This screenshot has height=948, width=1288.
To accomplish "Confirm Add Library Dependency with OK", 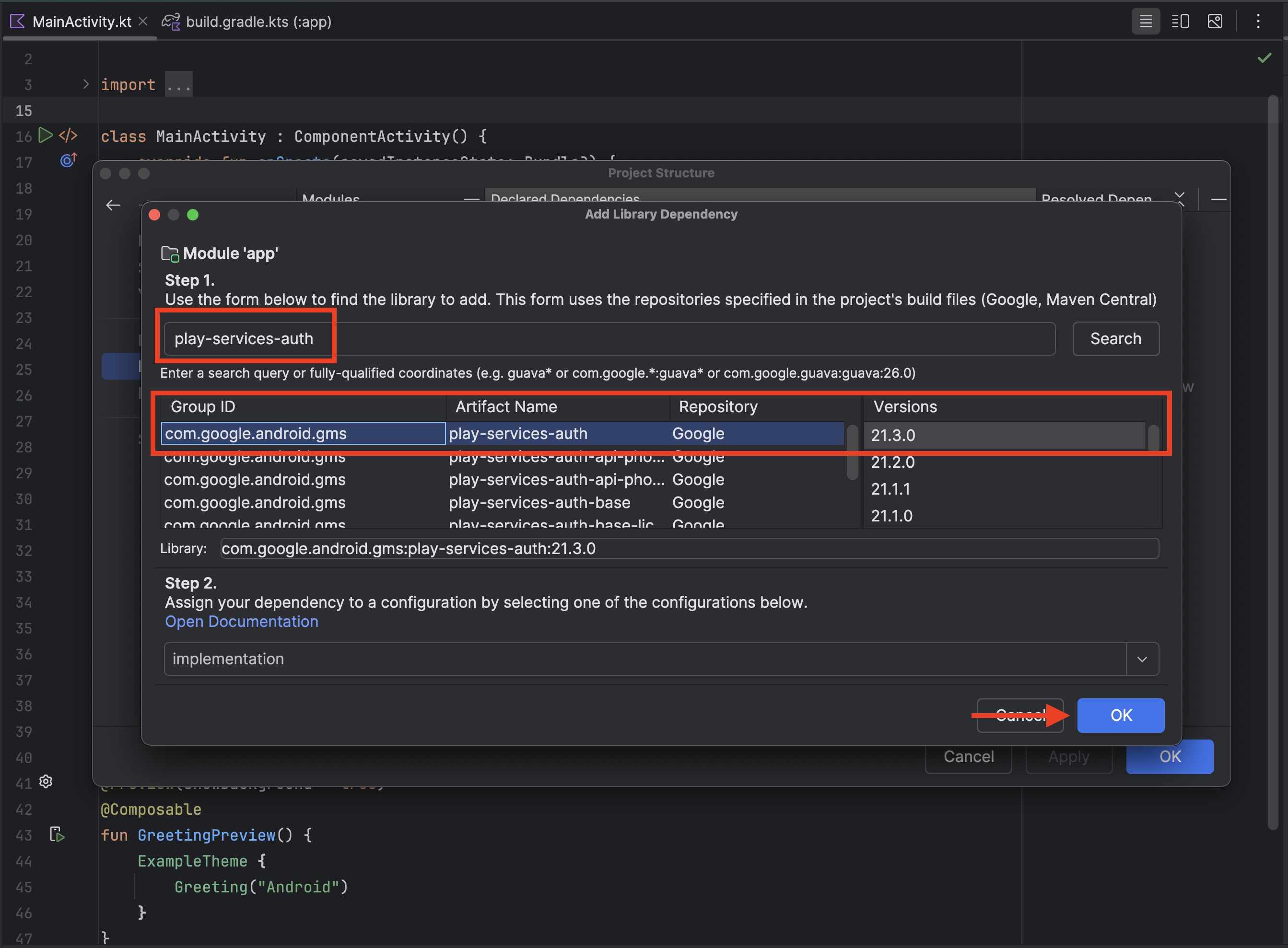I will pos(1120,715).
